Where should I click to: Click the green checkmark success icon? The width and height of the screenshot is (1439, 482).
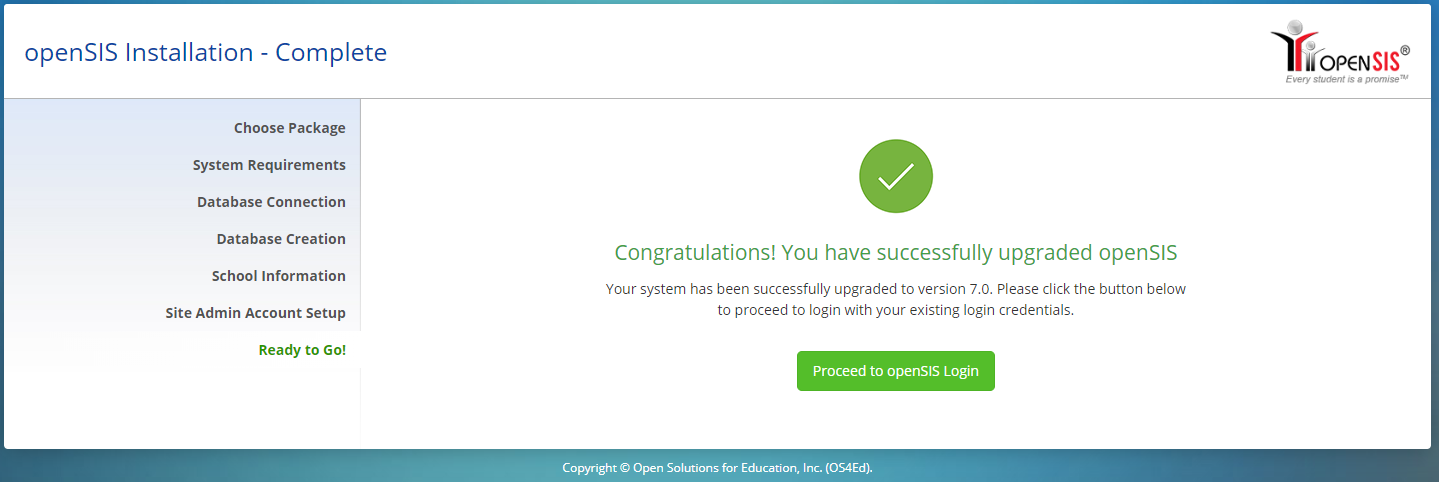[896, 176]
